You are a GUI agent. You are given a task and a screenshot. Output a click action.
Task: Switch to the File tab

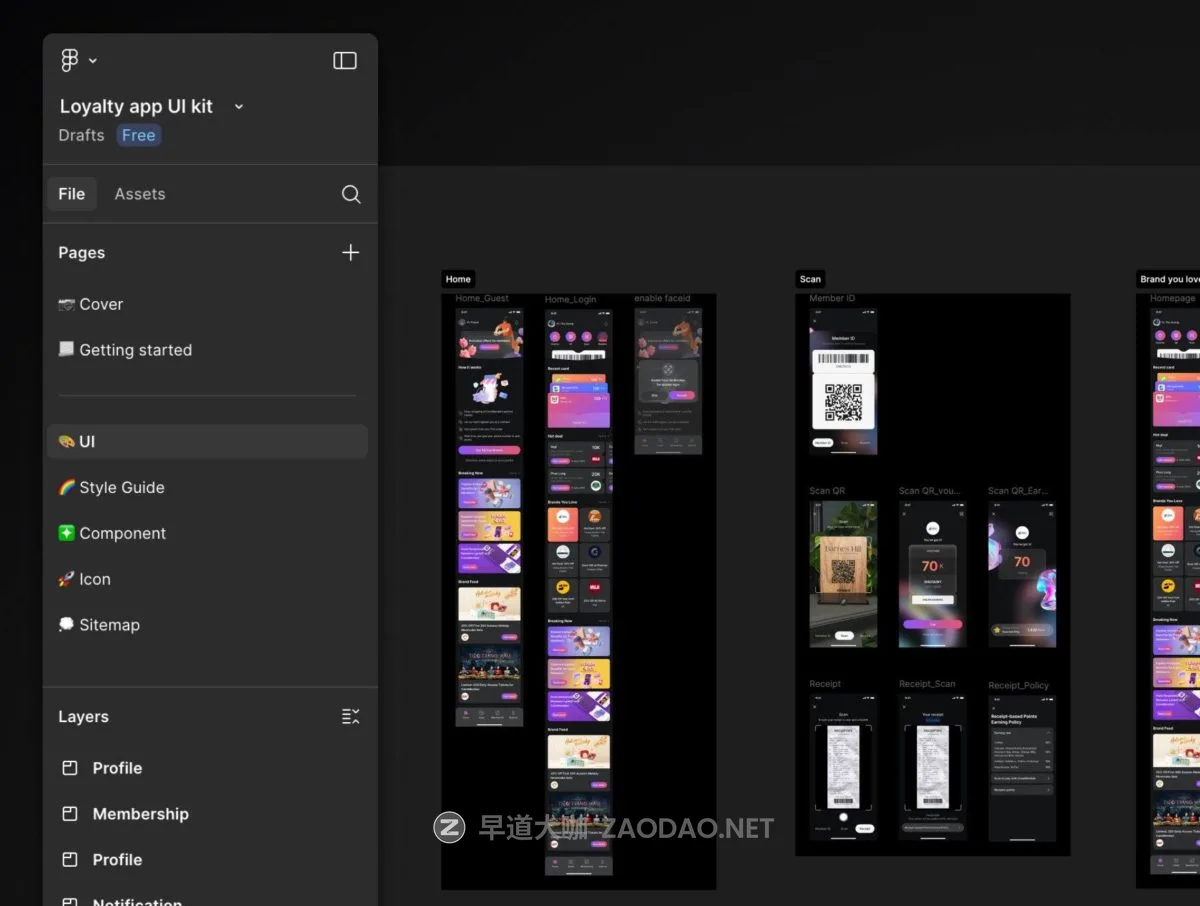72,194
